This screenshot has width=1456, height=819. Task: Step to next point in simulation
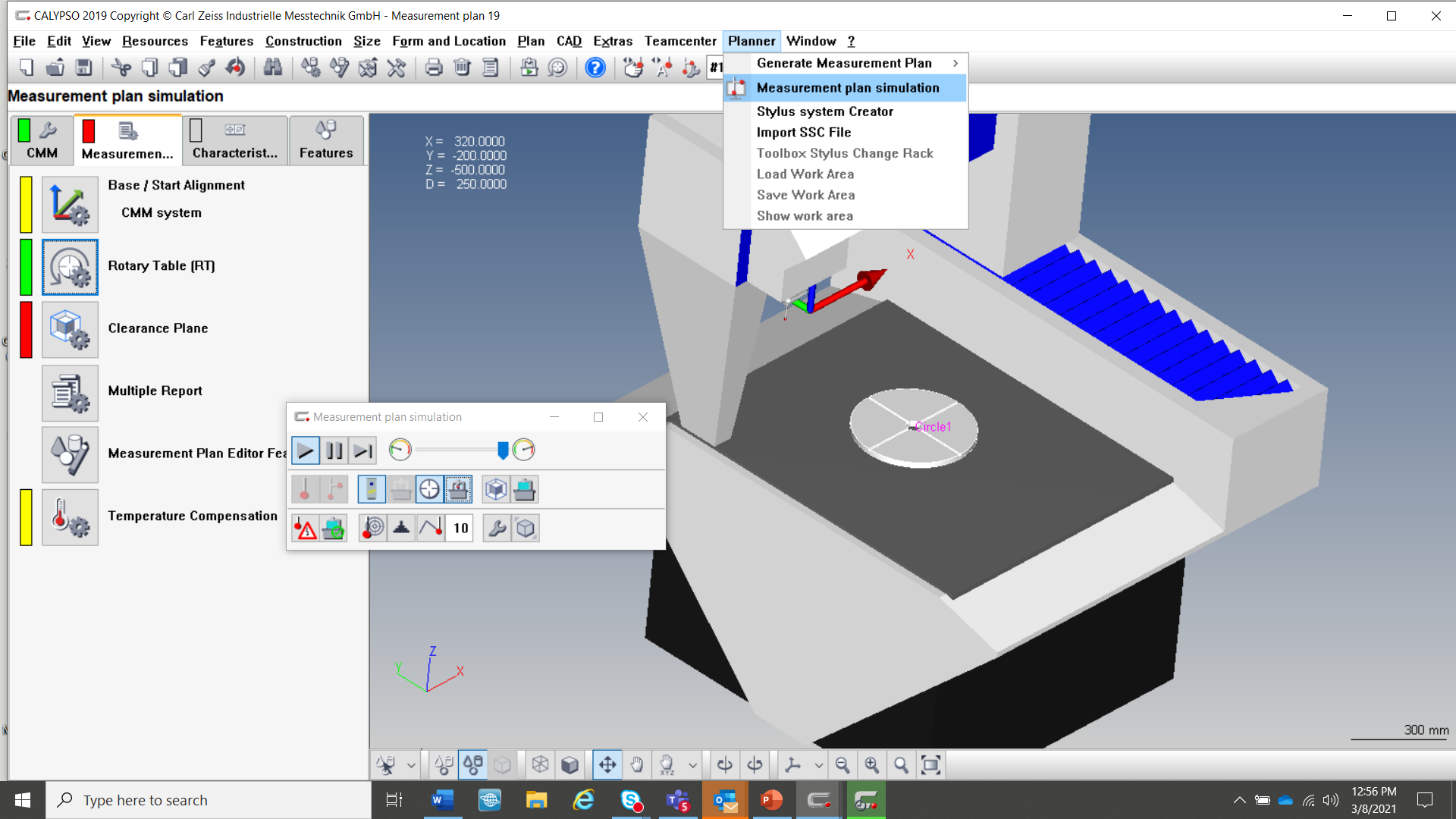pyautogui.click(x=362, y=450)
